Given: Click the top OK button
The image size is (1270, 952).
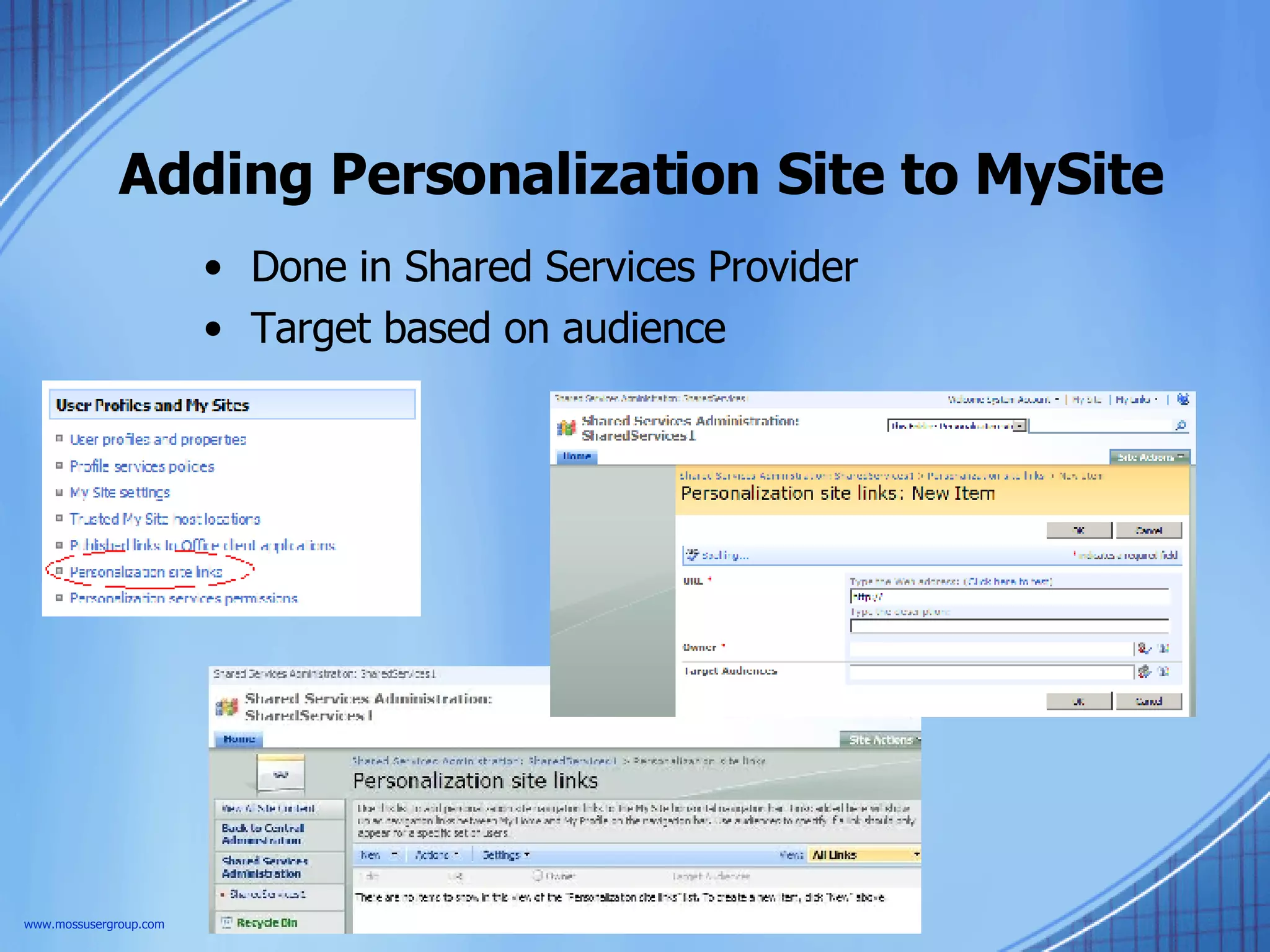Looking at the screenshot, I should pos(1079,530).
